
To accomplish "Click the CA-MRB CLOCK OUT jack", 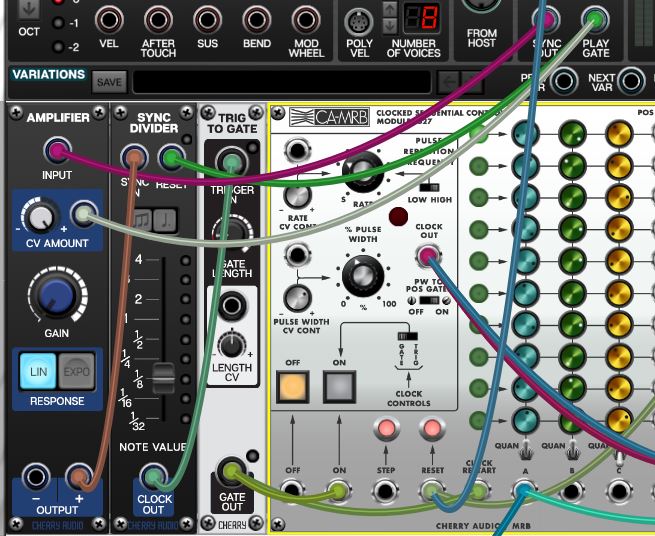I will tap(428, 254).
